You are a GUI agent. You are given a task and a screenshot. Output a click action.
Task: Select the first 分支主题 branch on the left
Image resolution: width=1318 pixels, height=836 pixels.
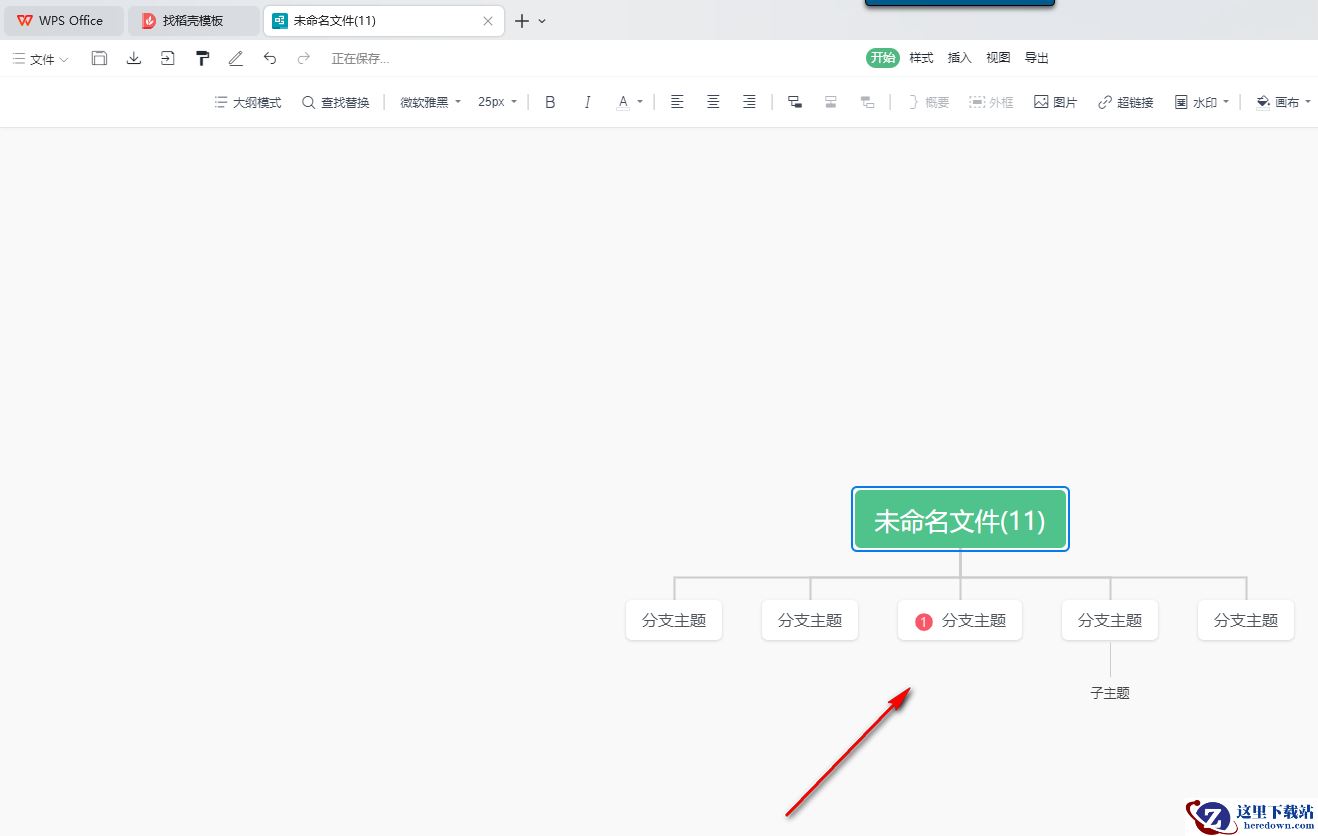(x=674, y=620)
